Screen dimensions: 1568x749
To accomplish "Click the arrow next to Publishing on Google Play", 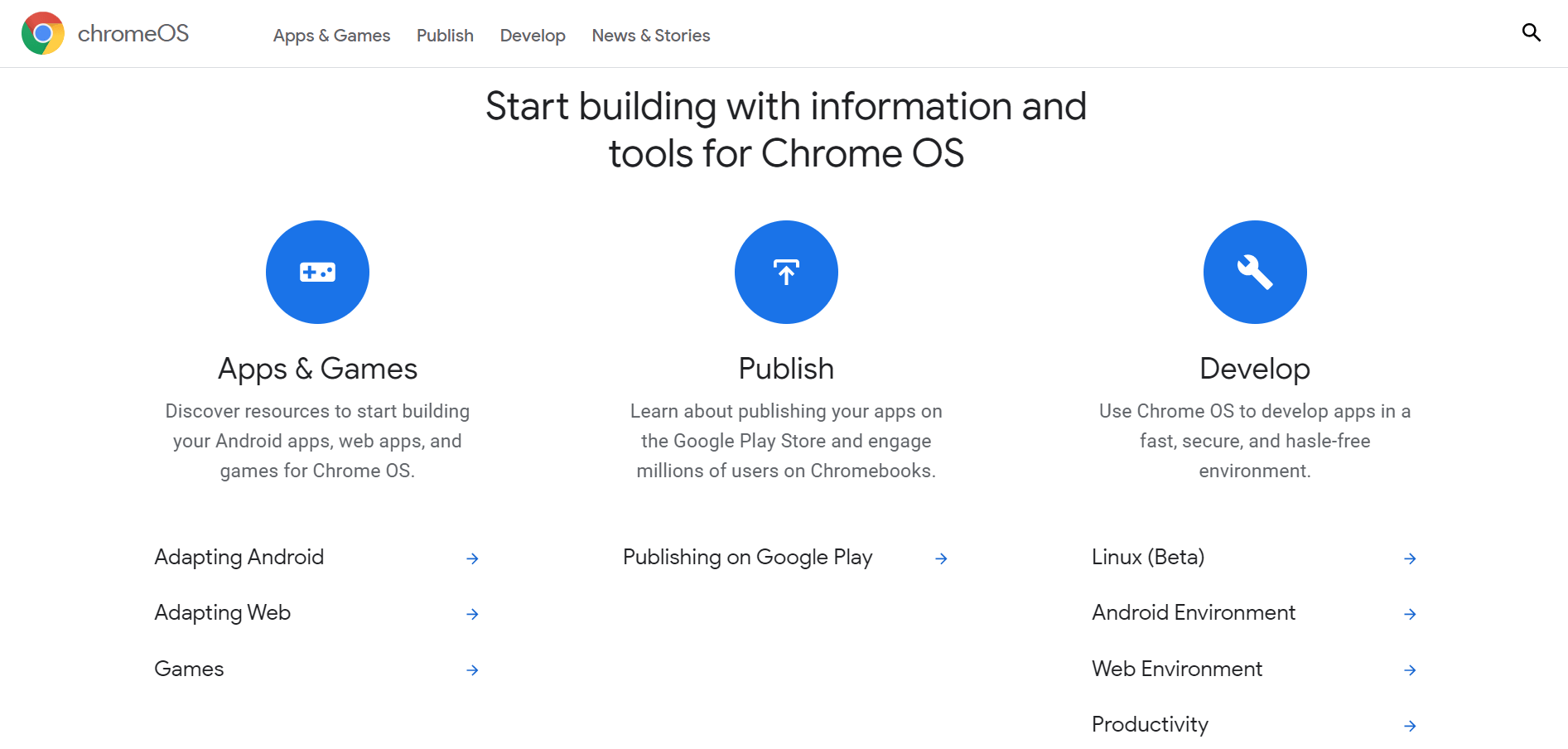I will tap(941, 558).
